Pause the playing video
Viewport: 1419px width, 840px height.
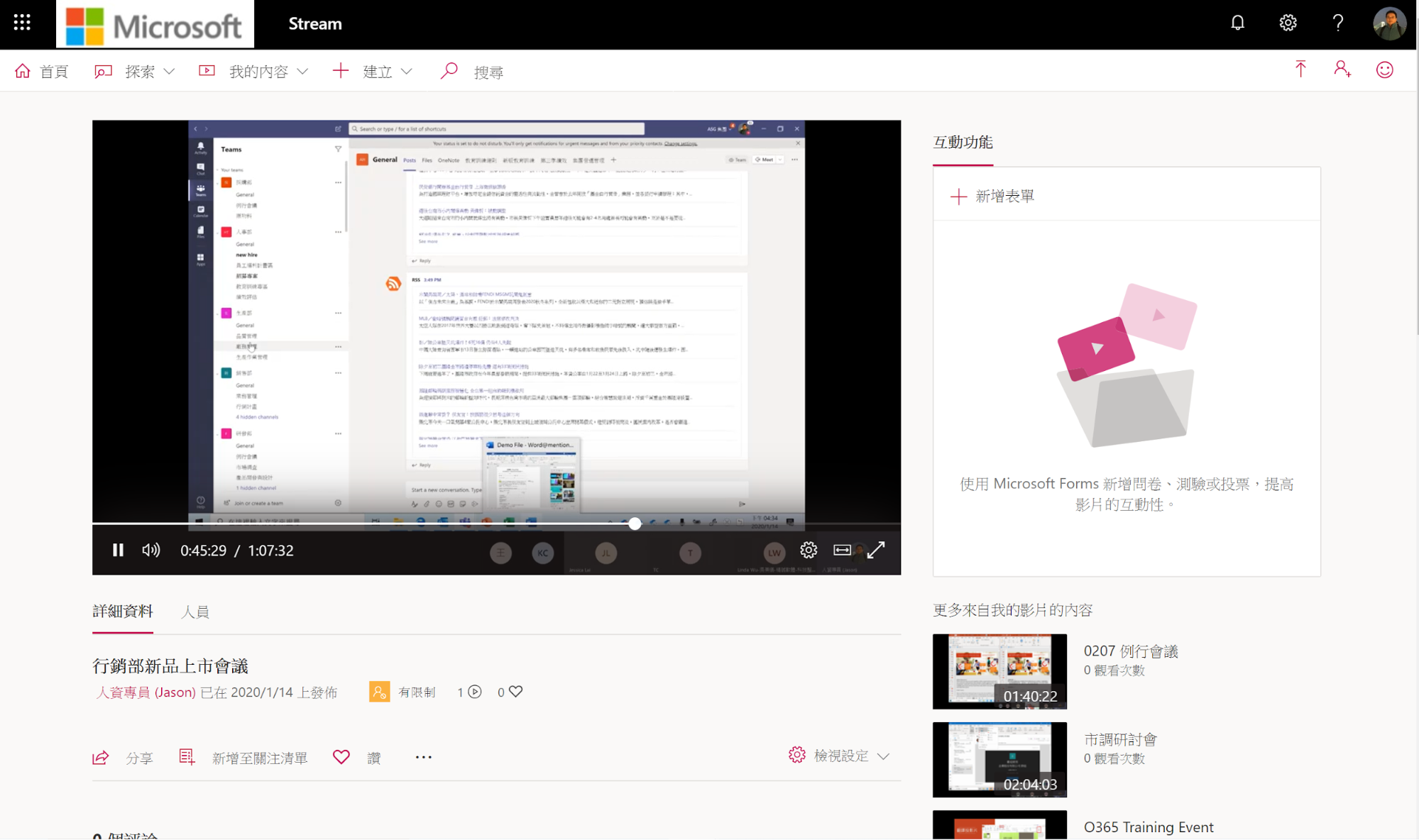[118, 550]
